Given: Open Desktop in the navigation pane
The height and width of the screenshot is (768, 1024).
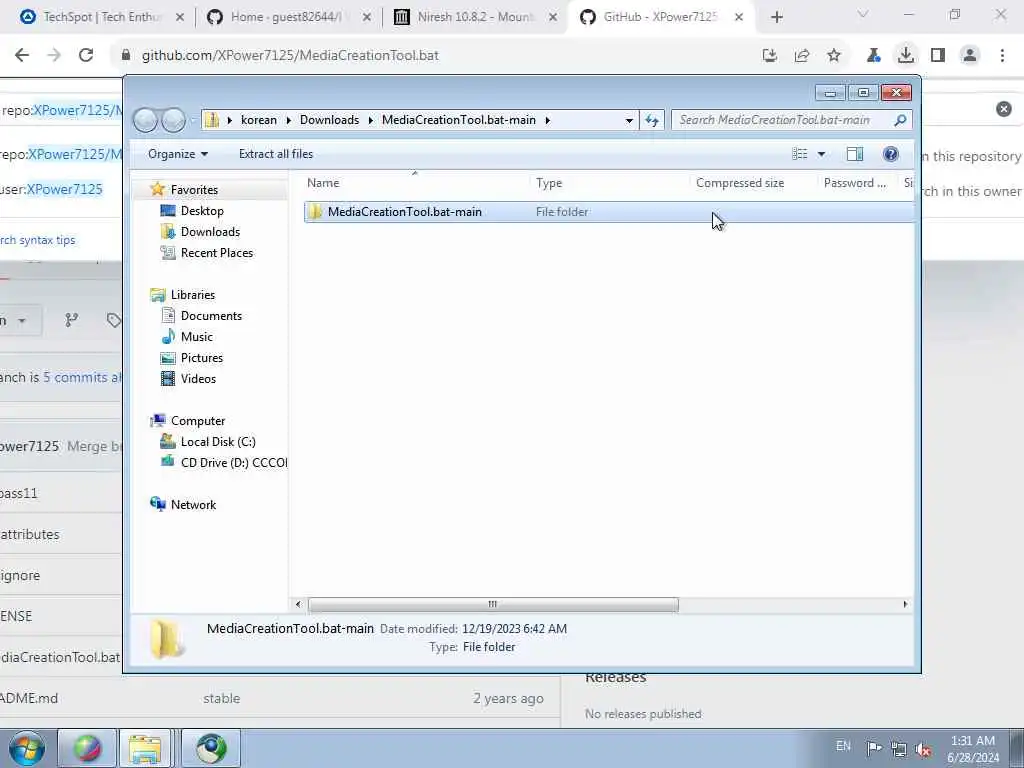Looking at the screenshot, I should point(202,211).
